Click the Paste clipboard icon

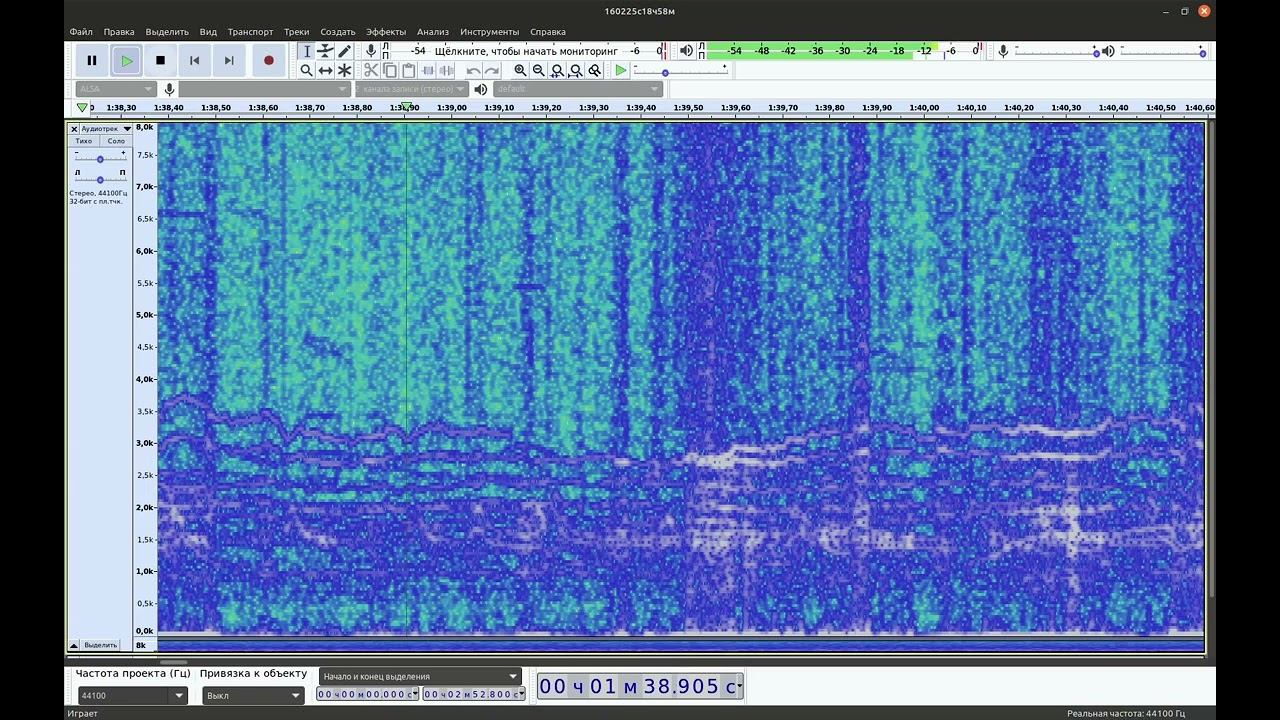(408, 70)
